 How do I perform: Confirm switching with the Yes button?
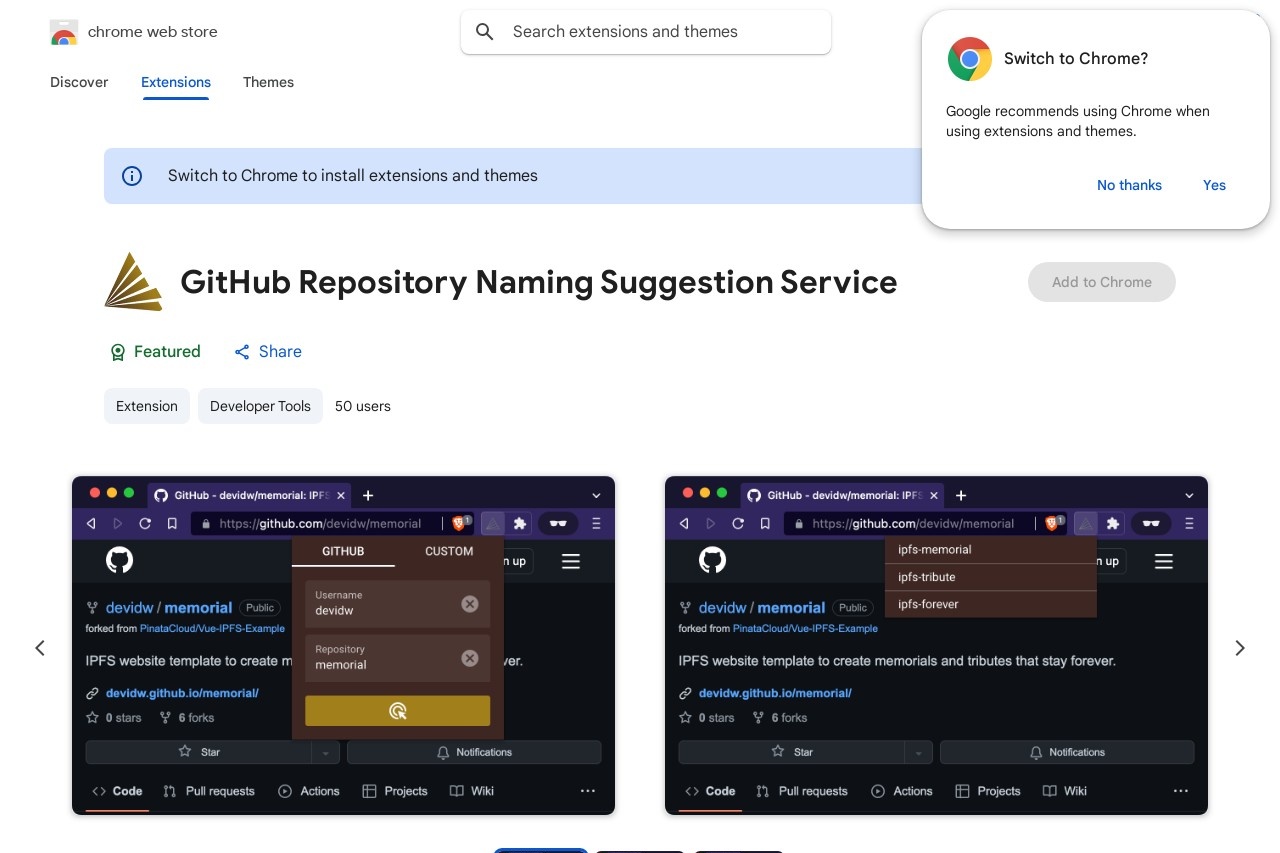[x=1214, y=185]
